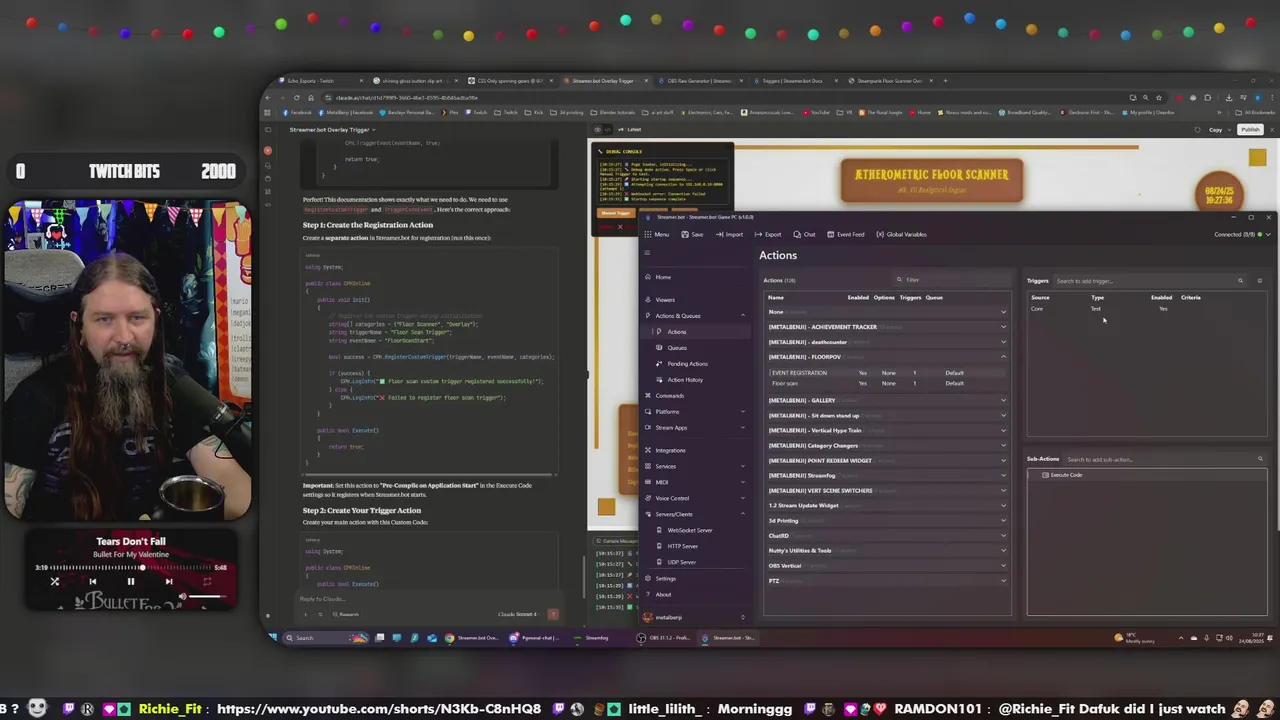Reload the browser page

[x=296, y=98]
